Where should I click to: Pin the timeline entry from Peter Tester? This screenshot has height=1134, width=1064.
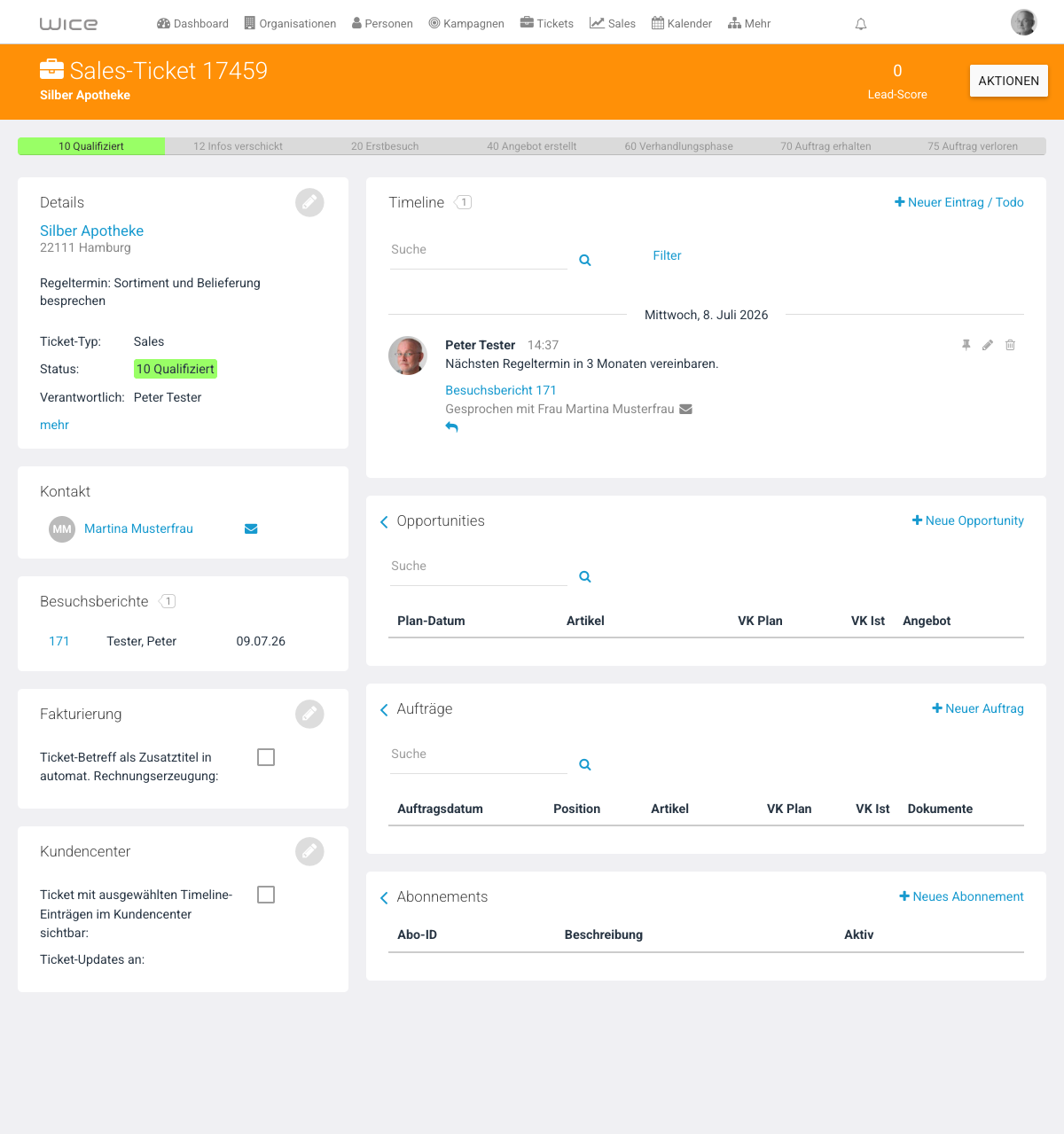(966, 345)
